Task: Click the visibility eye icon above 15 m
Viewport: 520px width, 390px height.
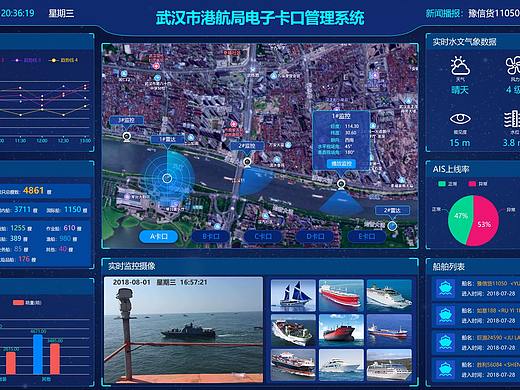Action: click(x=460, y=119)
